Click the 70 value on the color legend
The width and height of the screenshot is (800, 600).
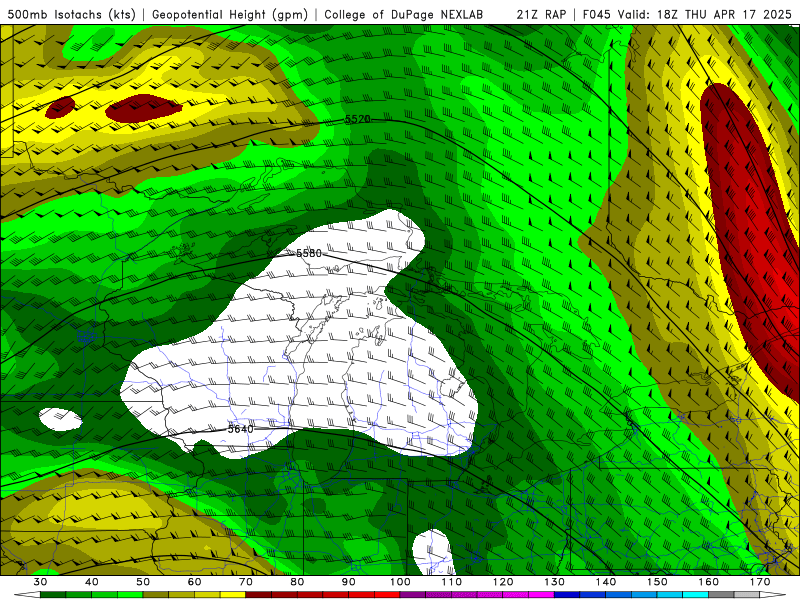pyautogui.click(x=245, y=582)
